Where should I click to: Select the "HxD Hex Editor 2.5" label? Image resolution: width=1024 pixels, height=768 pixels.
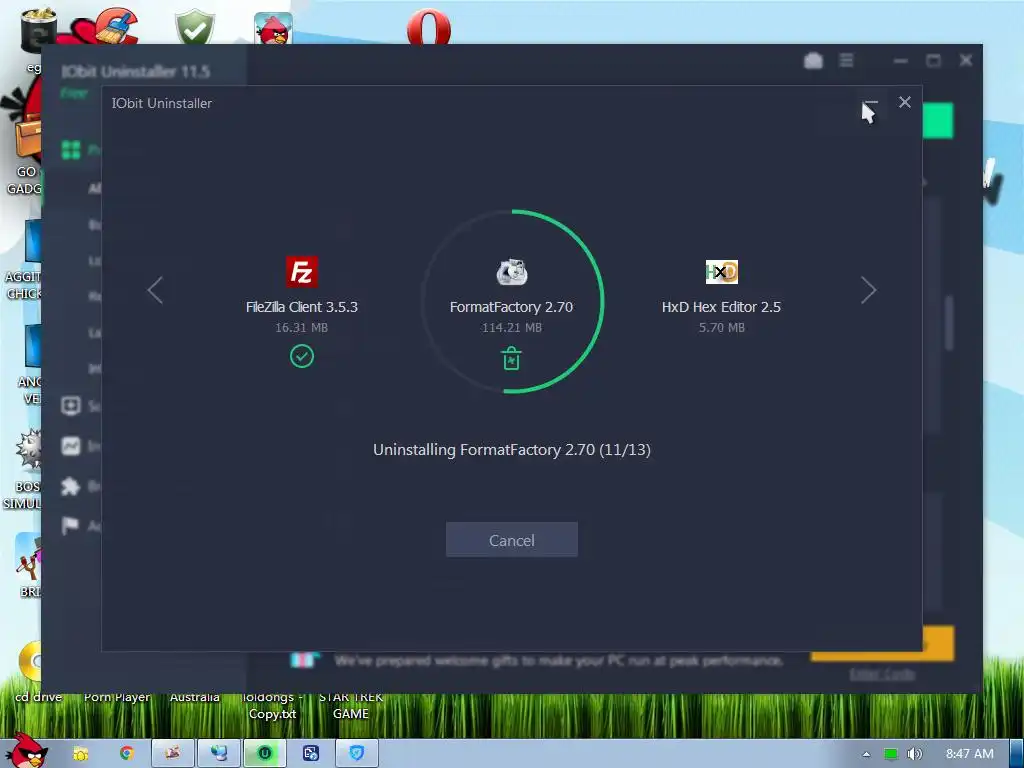[721, 307]
